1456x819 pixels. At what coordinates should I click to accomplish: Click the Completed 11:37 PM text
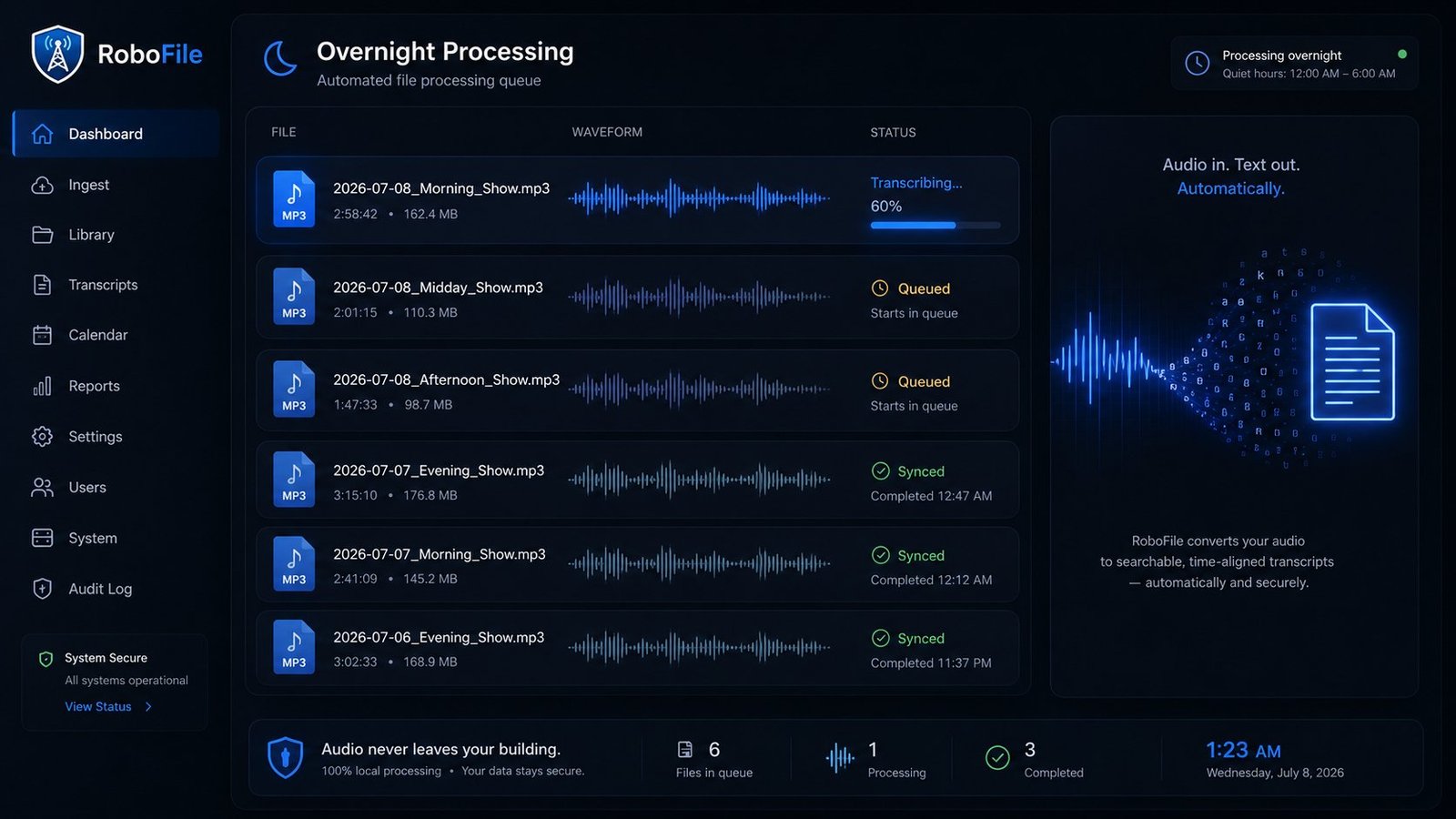(931, 663)
